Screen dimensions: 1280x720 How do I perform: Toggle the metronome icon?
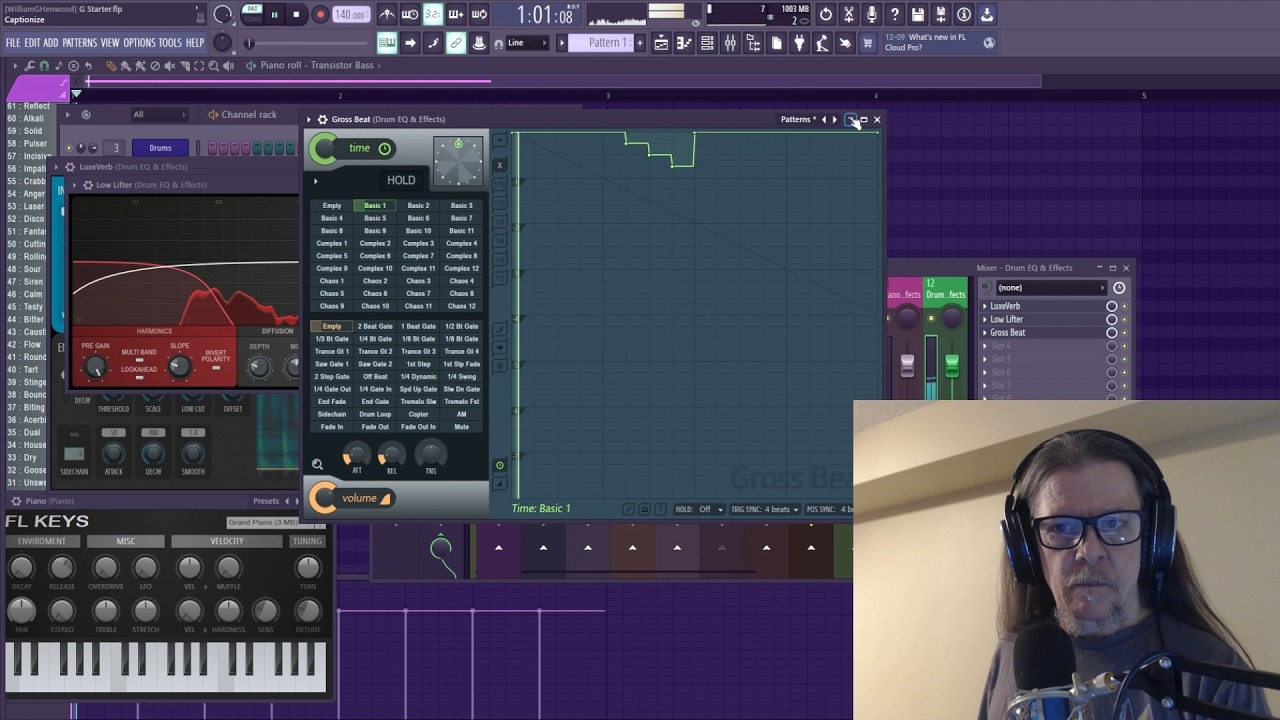[386, 14]
